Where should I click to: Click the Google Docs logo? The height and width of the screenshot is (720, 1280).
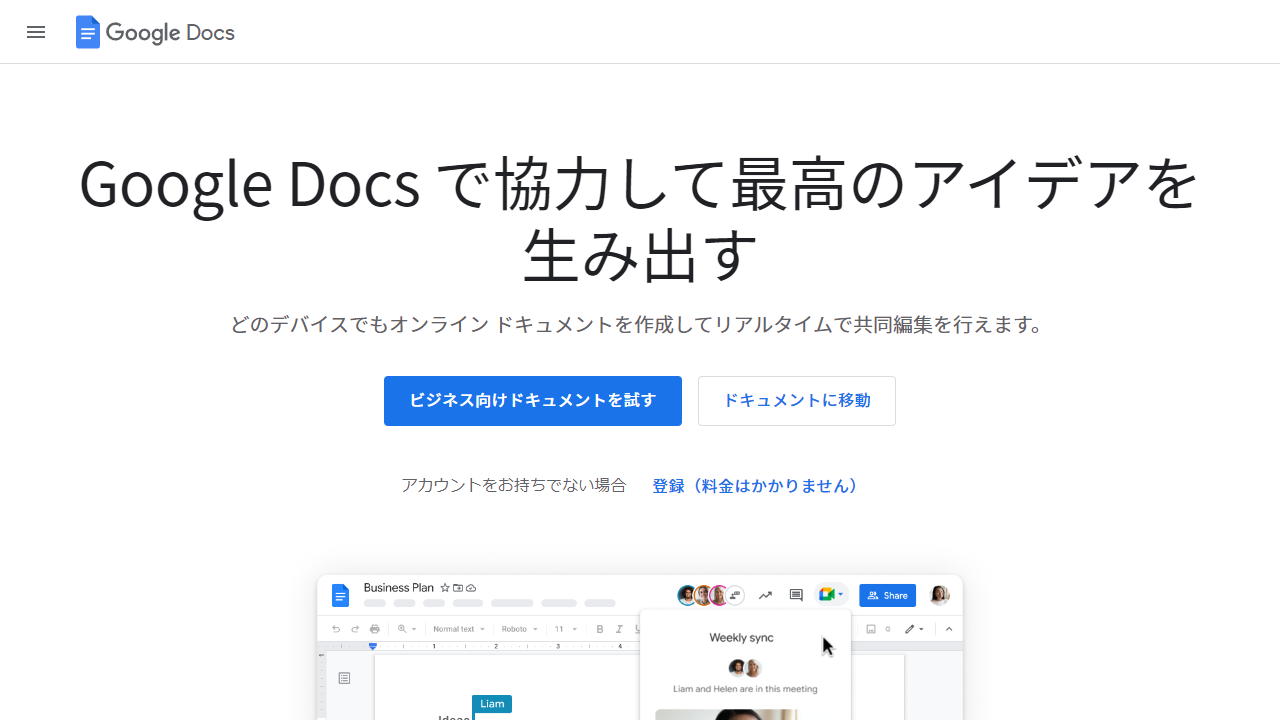[x=155, y=32]
